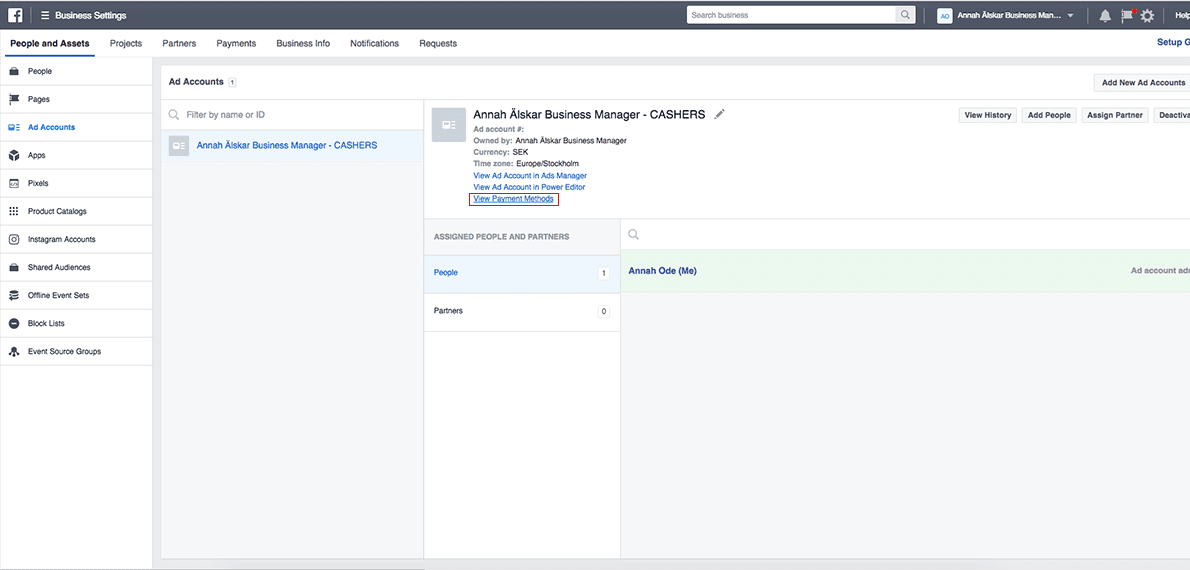The image size is (1190, 570).
Task: Click the Facebook logo icon
Action: point(15,15)
